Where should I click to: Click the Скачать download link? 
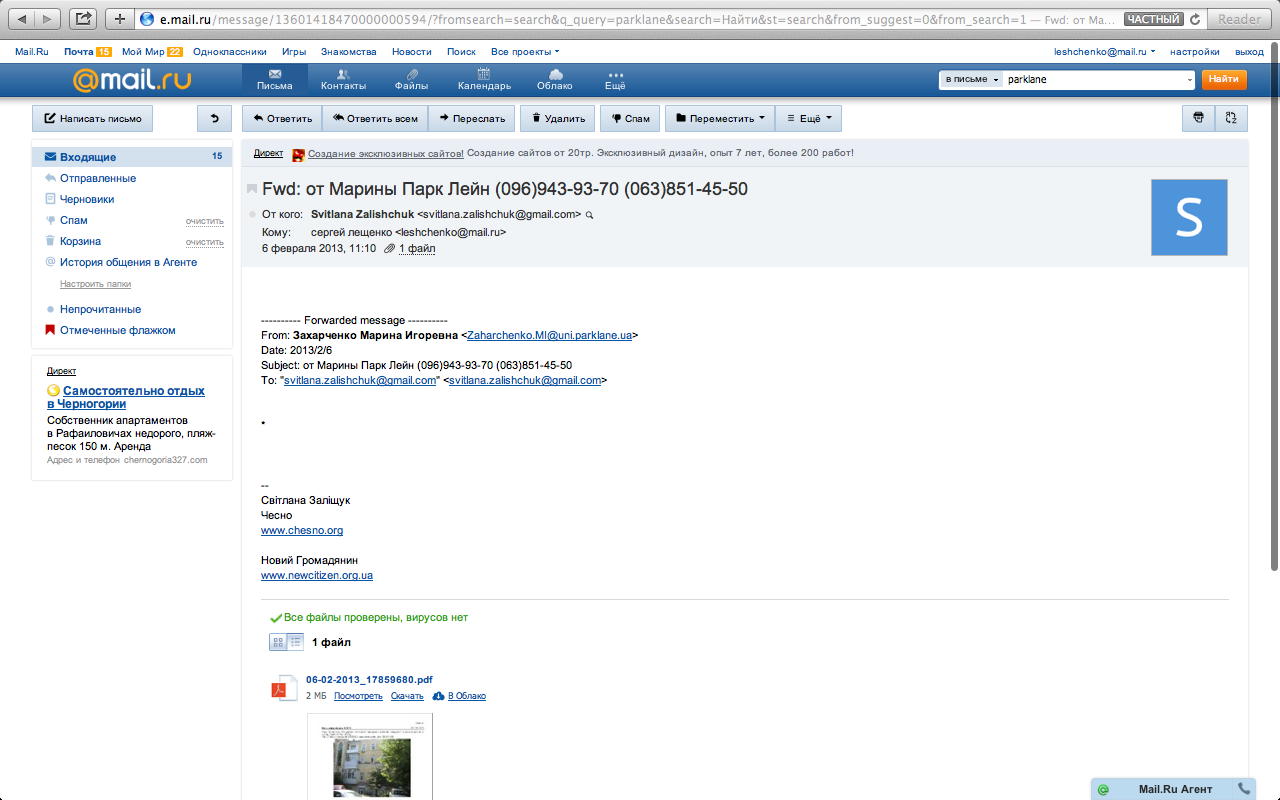(407, 696)
